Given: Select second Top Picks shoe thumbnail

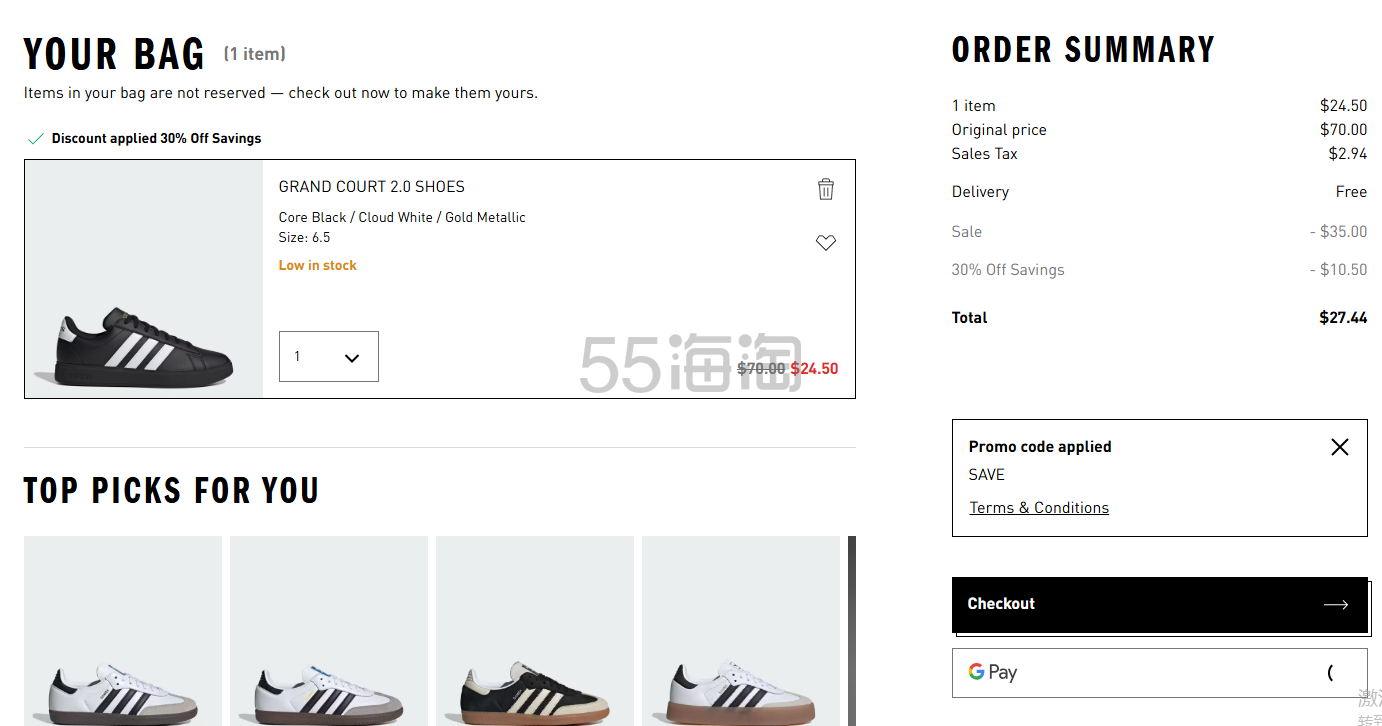Looking at the screenshot, I should tap(329, 631).
